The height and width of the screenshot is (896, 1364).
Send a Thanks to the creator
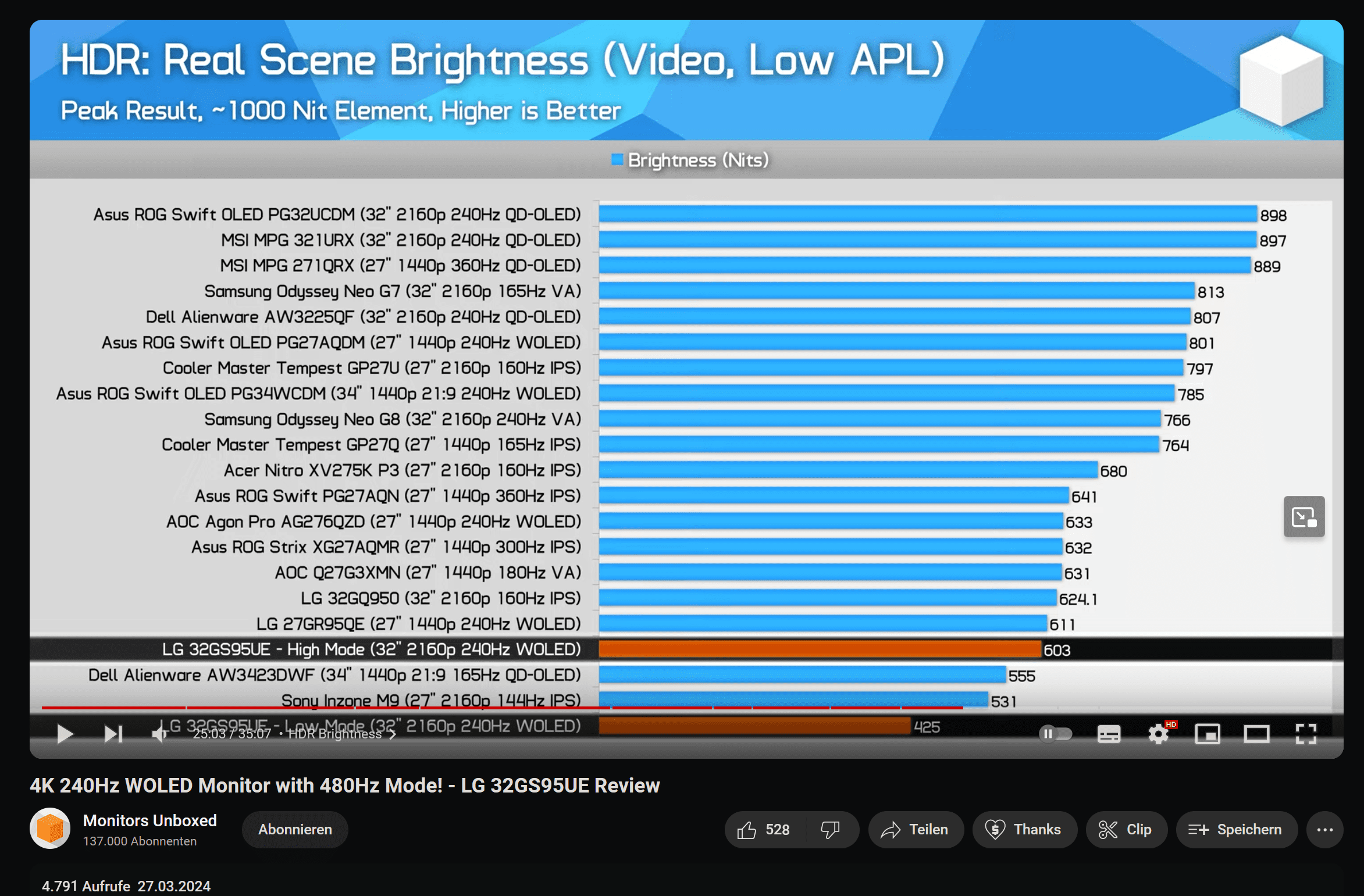[1024, 830]
